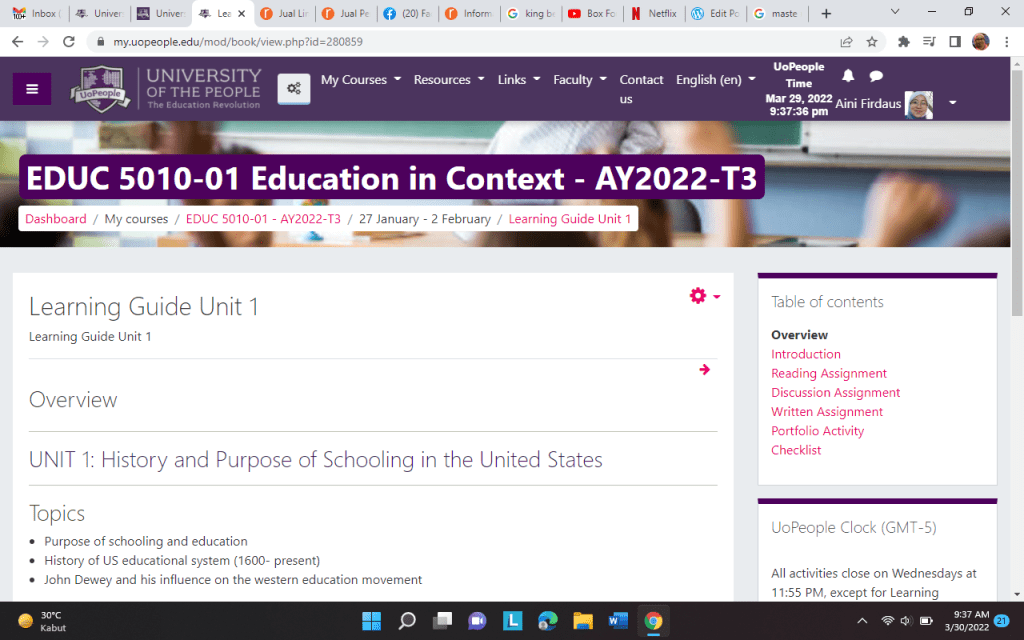1024x640 pixels.
Task: Open the English (en) language selector
Action: click(x=715, y=80)
